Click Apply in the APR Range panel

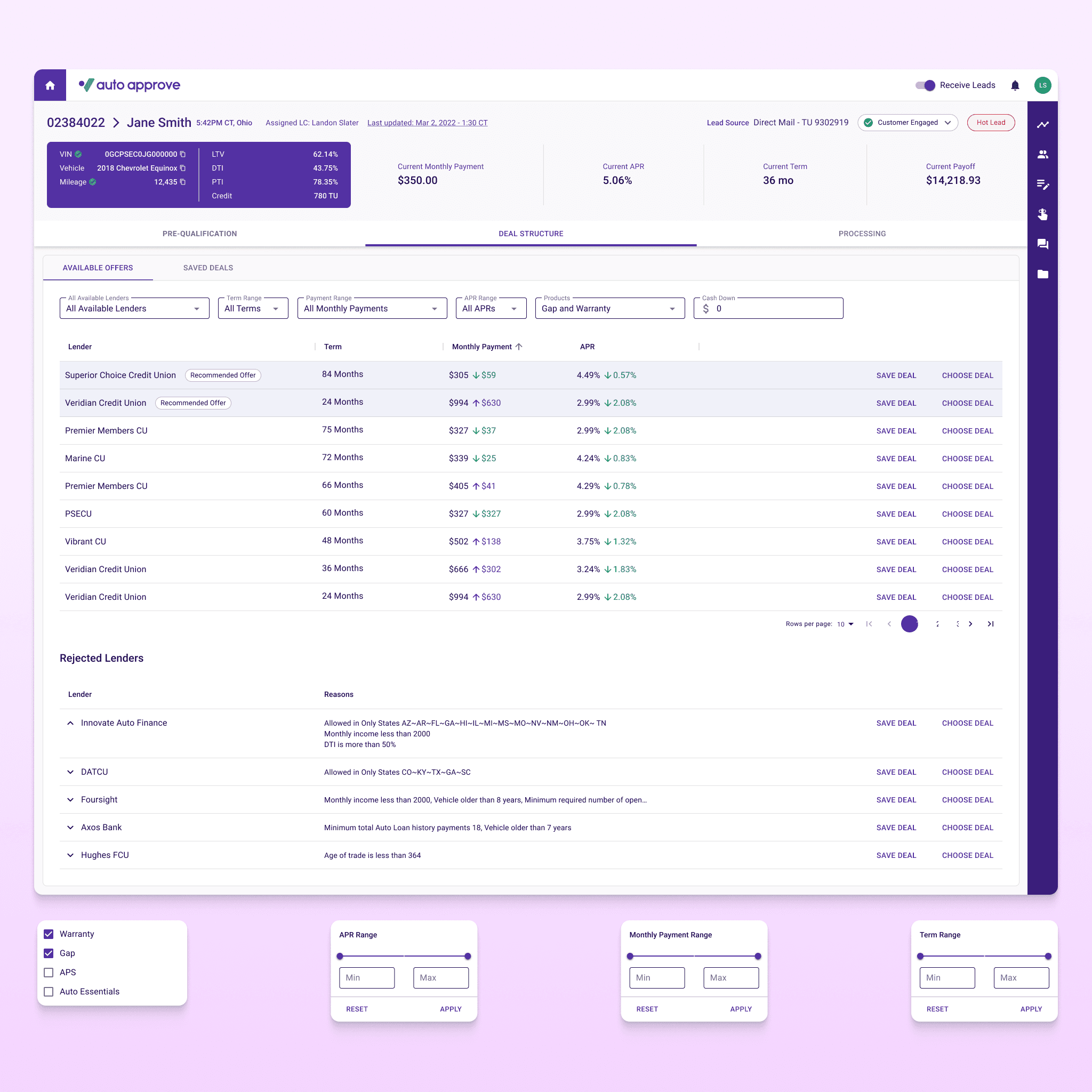point(451,1009)
